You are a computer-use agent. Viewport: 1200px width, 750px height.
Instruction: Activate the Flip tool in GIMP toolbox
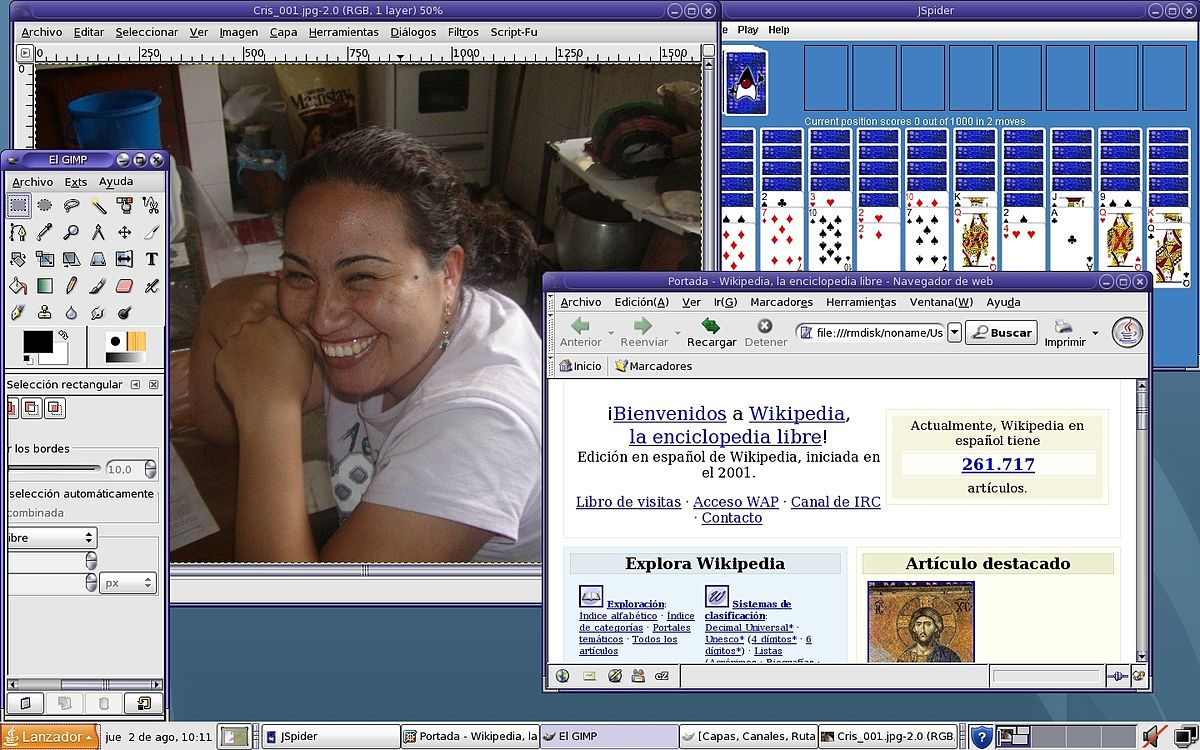[x=125, y=259]
